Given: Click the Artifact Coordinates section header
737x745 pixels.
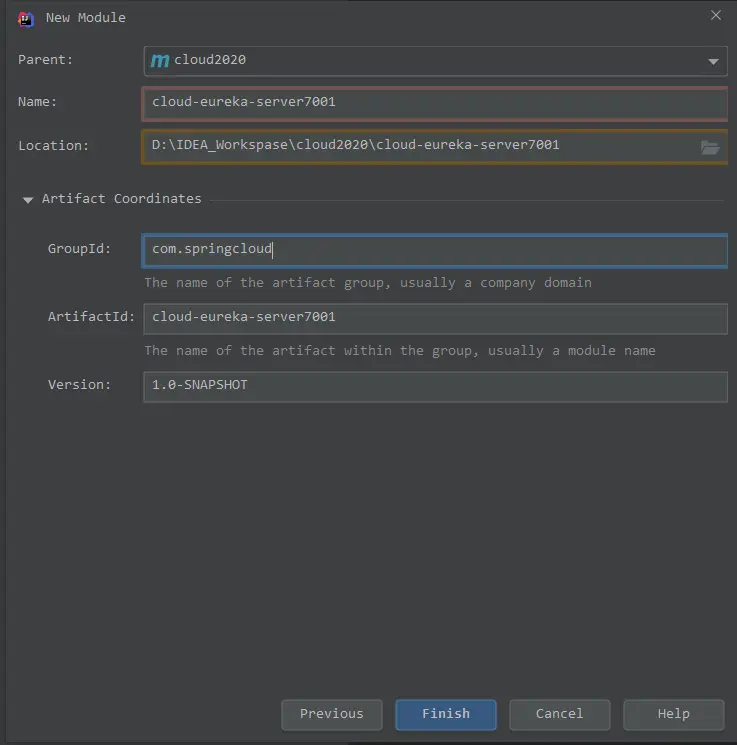Looking at the screenshot, I should [121, 199].
